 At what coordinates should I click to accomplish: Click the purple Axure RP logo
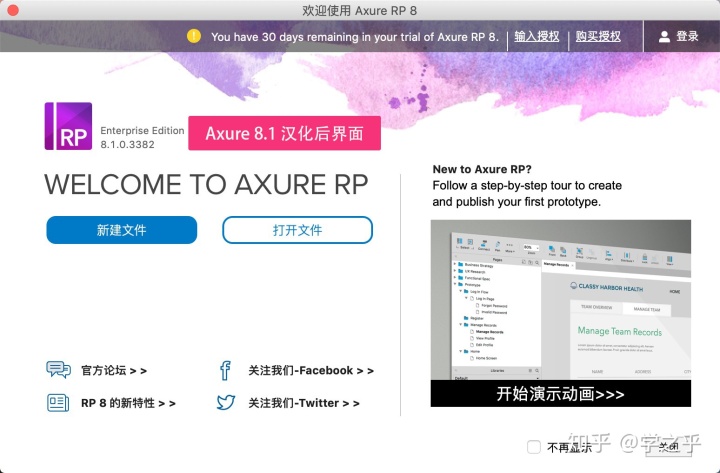pyautogui.click(x=68, y=127)
